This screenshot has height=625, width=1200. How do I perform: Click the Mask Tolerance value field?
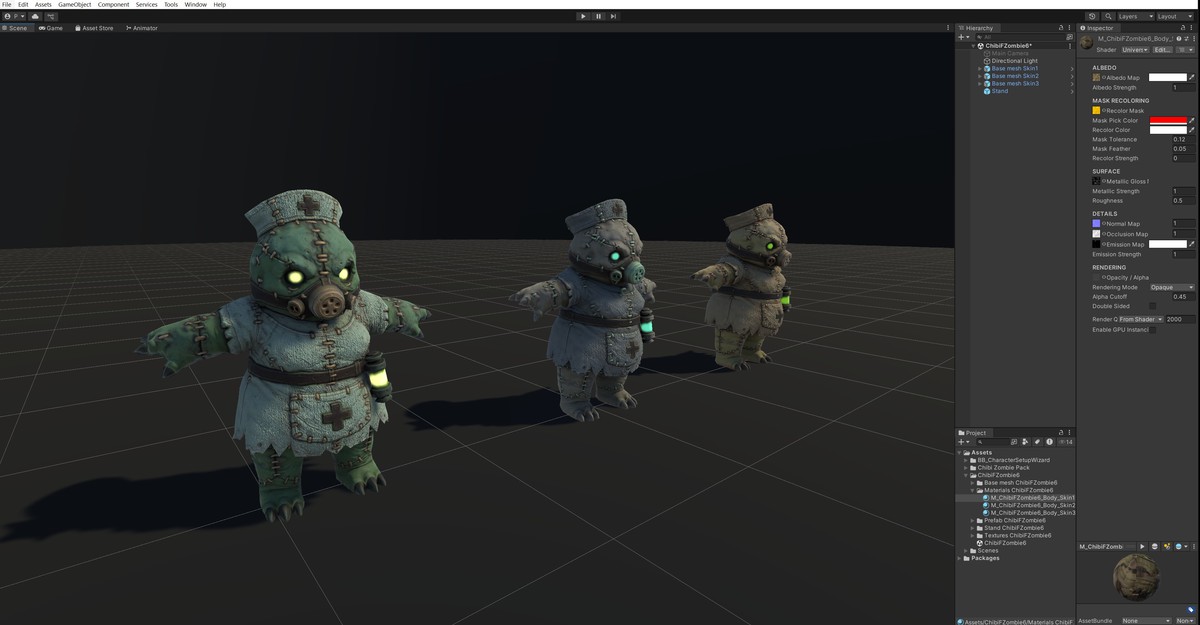[x=1183, y=139]
